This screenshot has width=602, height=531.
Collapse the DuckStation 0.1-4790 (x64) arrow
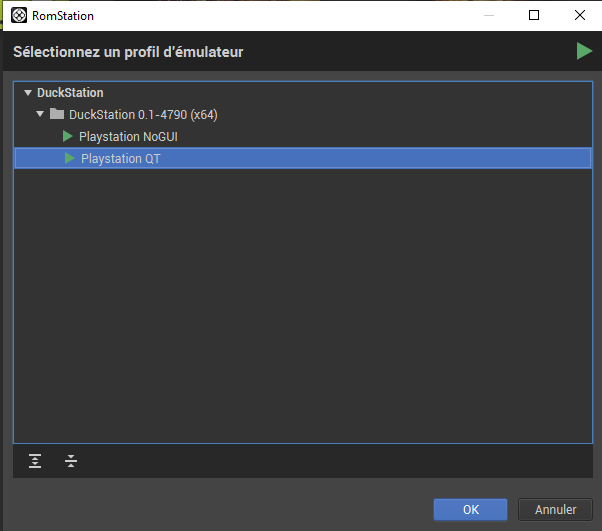(40, 114)
